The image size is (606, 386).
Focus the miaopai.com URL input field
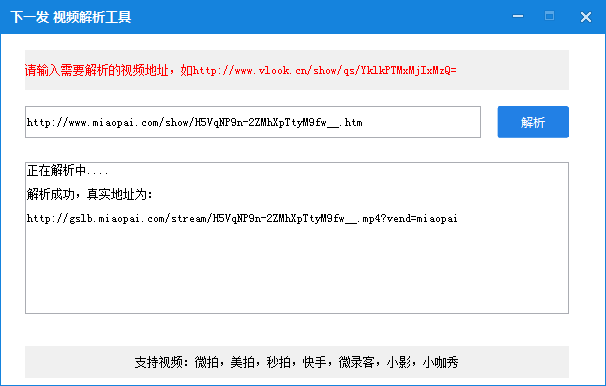(x=253, y=122)
